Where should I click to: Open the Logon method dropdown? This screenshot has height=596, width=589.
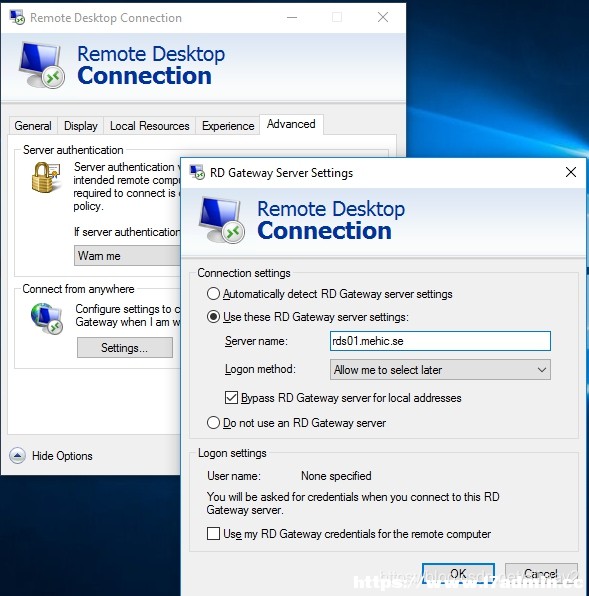tap(440, 369)
